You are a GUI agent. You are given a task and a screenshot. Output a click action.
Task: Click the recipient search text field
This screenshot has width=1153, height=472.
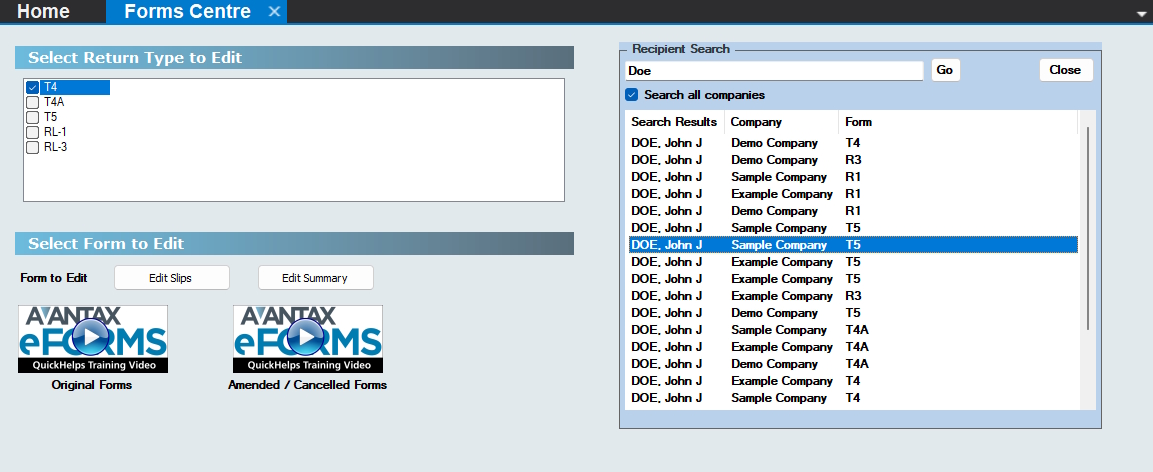pos(773,71)
